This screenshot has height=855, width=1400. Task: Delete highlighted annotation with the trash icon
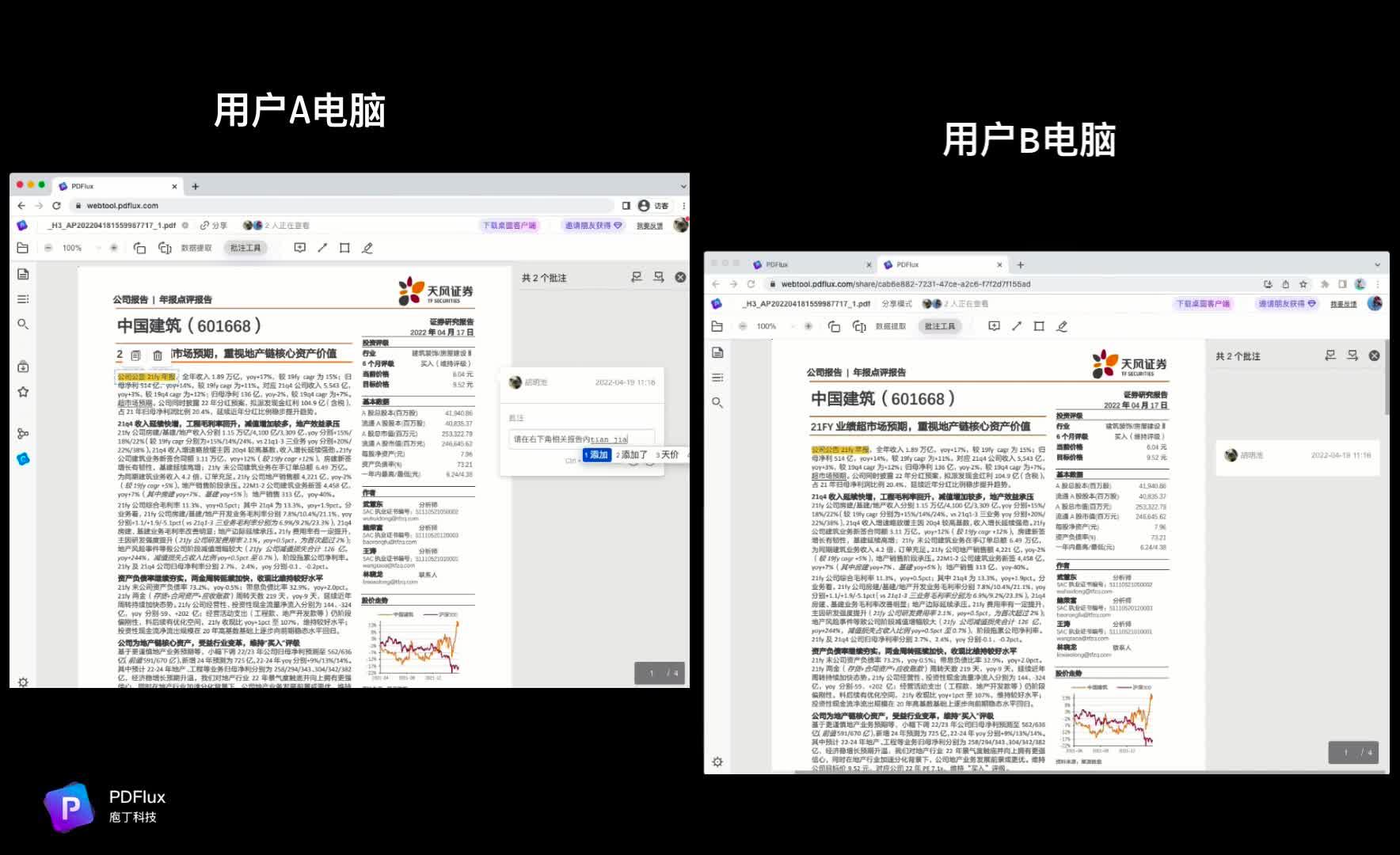tap(158, 355)
